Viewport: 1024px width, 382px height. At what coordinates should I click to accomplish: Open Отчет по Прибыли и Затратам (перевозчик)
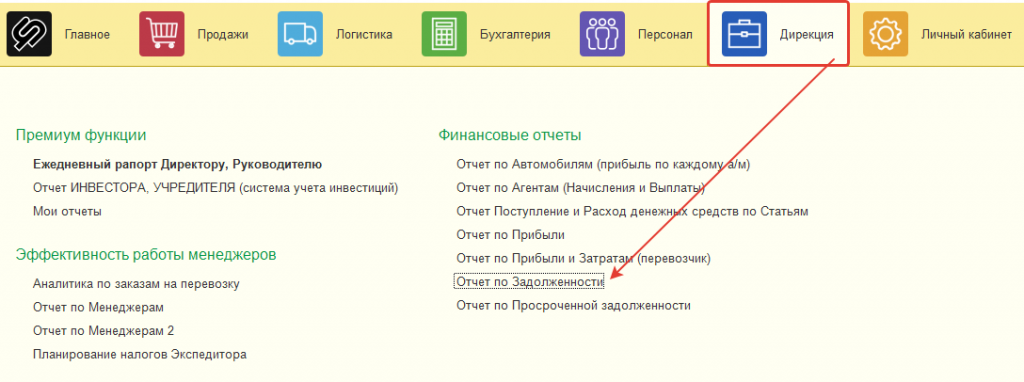(x=583, y=258)
